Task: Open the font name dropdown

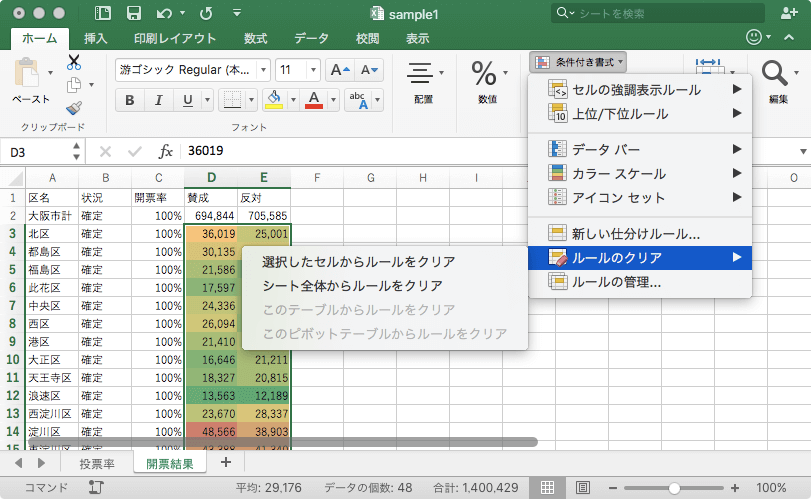Action: click(263, 70)
